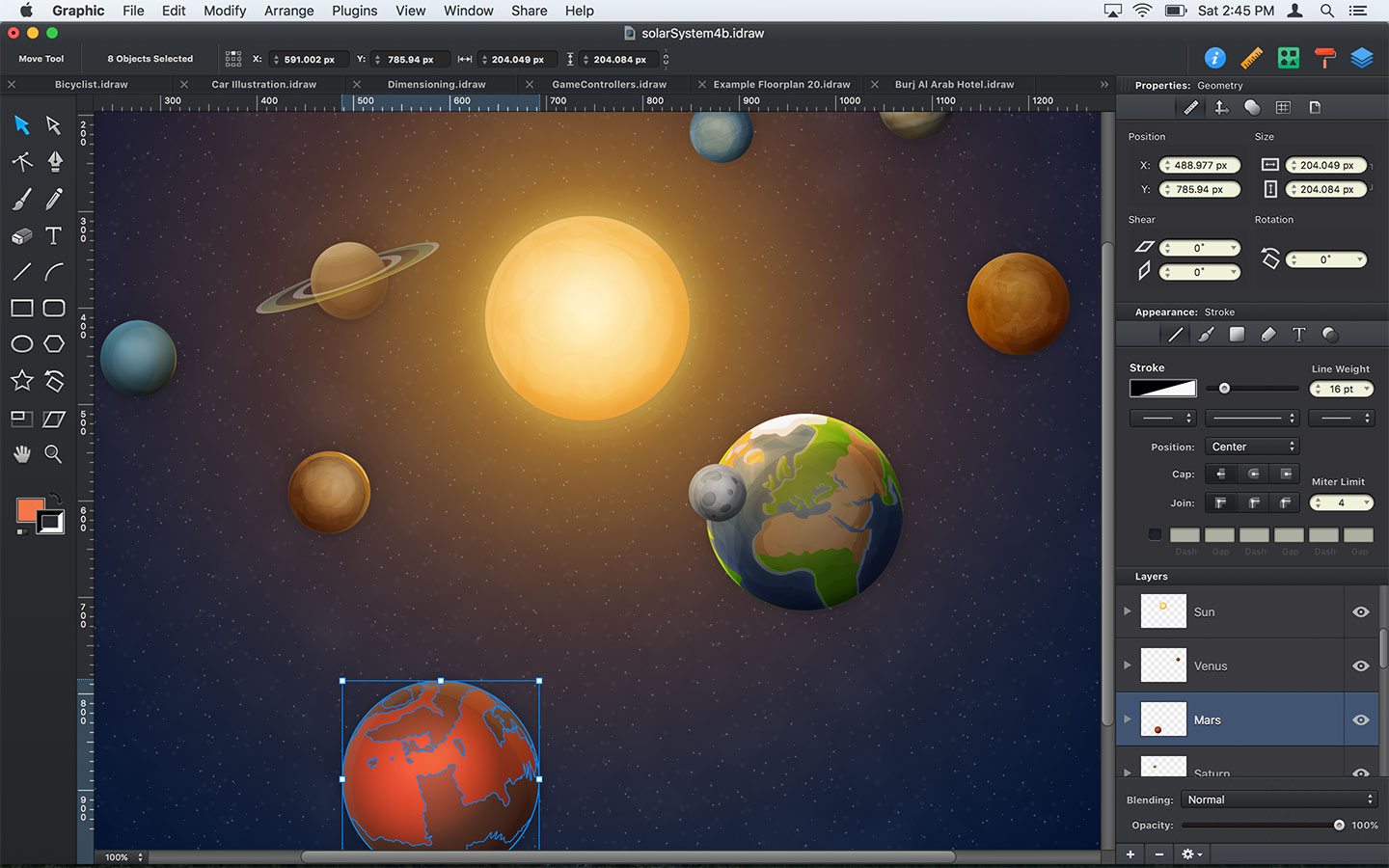This screenshot has width=1389, height=868.
Task: Select the Eraser tool
Action: (21, 235)
